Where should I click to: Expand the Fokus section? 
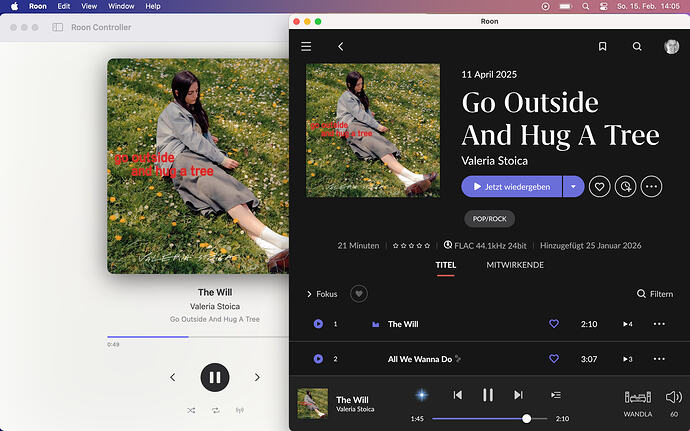[321, 294]
